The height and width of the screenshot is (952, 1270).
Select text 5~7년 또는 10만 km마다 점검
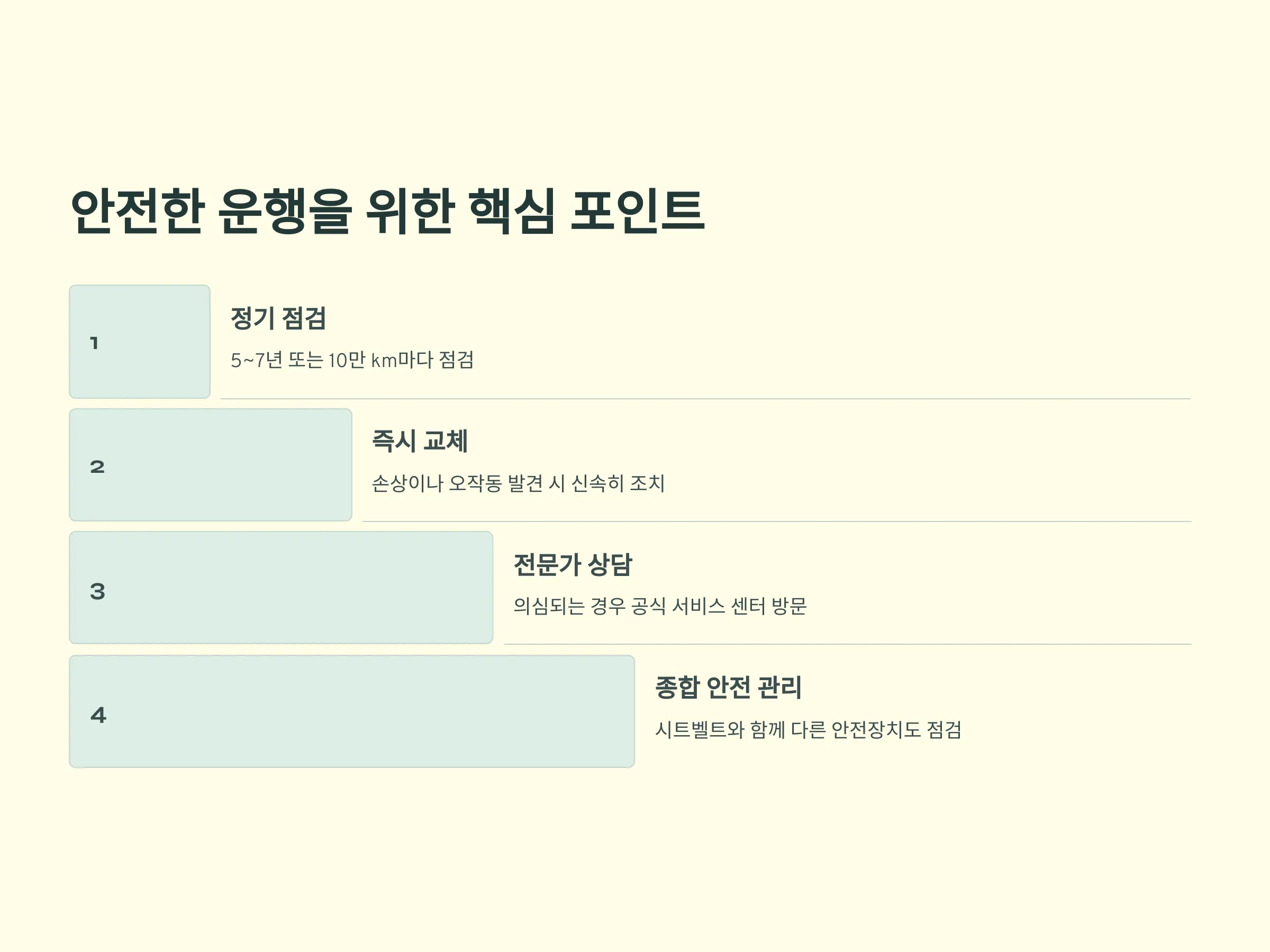point(352,360)
